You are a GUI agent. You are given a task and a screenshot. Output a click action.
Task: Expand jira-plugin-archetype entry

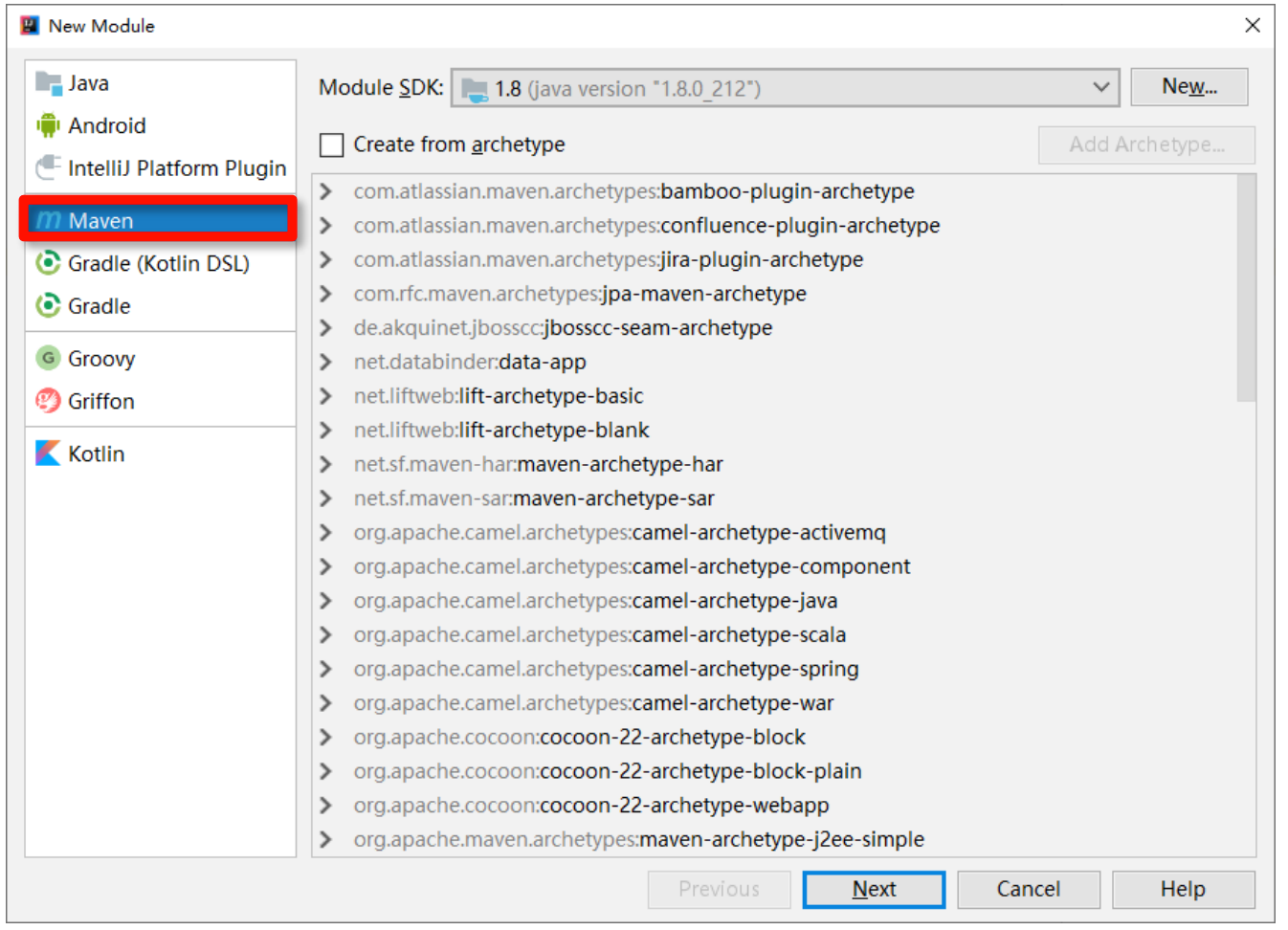(326, 259)
